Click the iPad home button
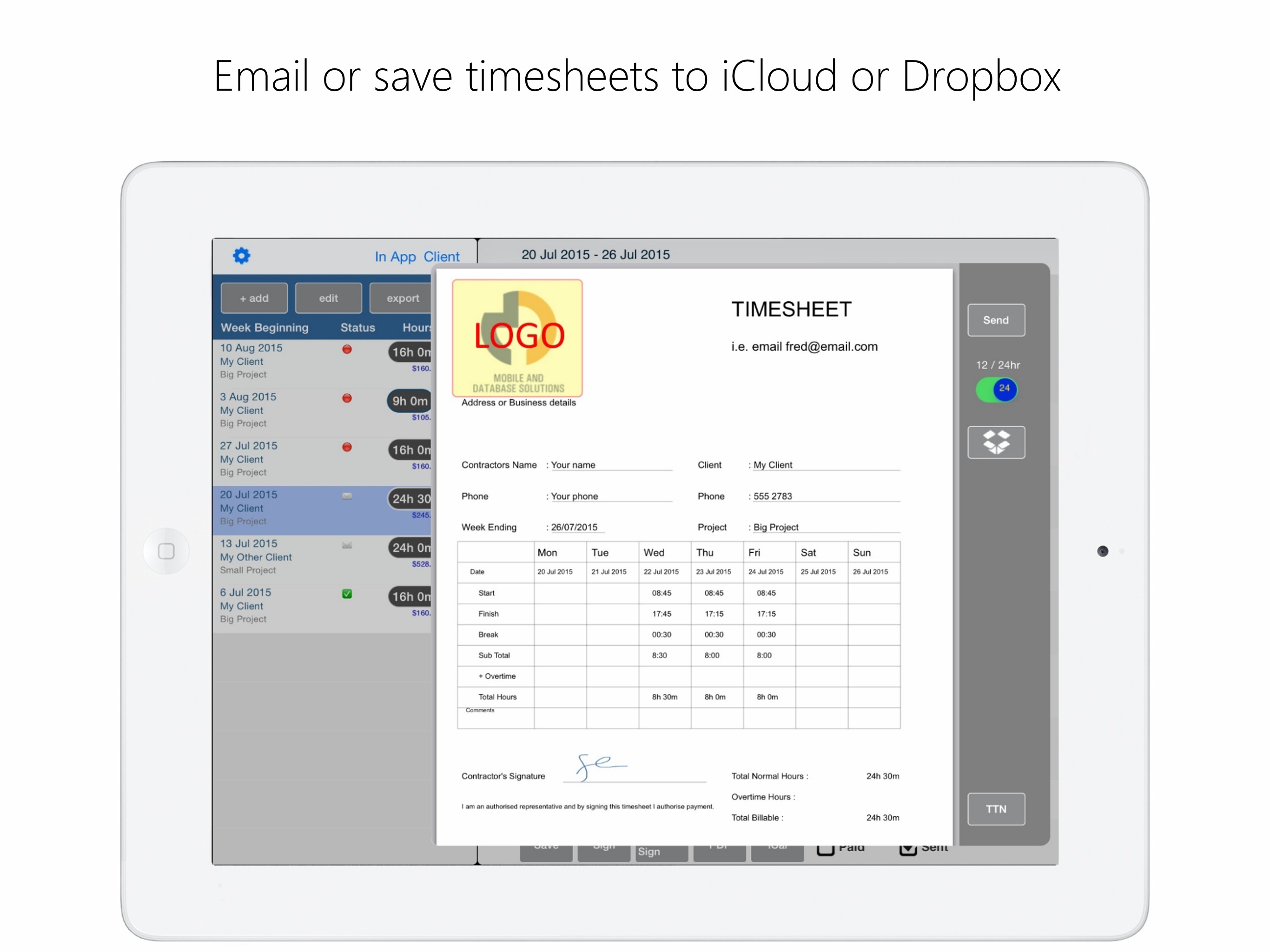Screen dimensions: 1270x952 click(166, 551)
